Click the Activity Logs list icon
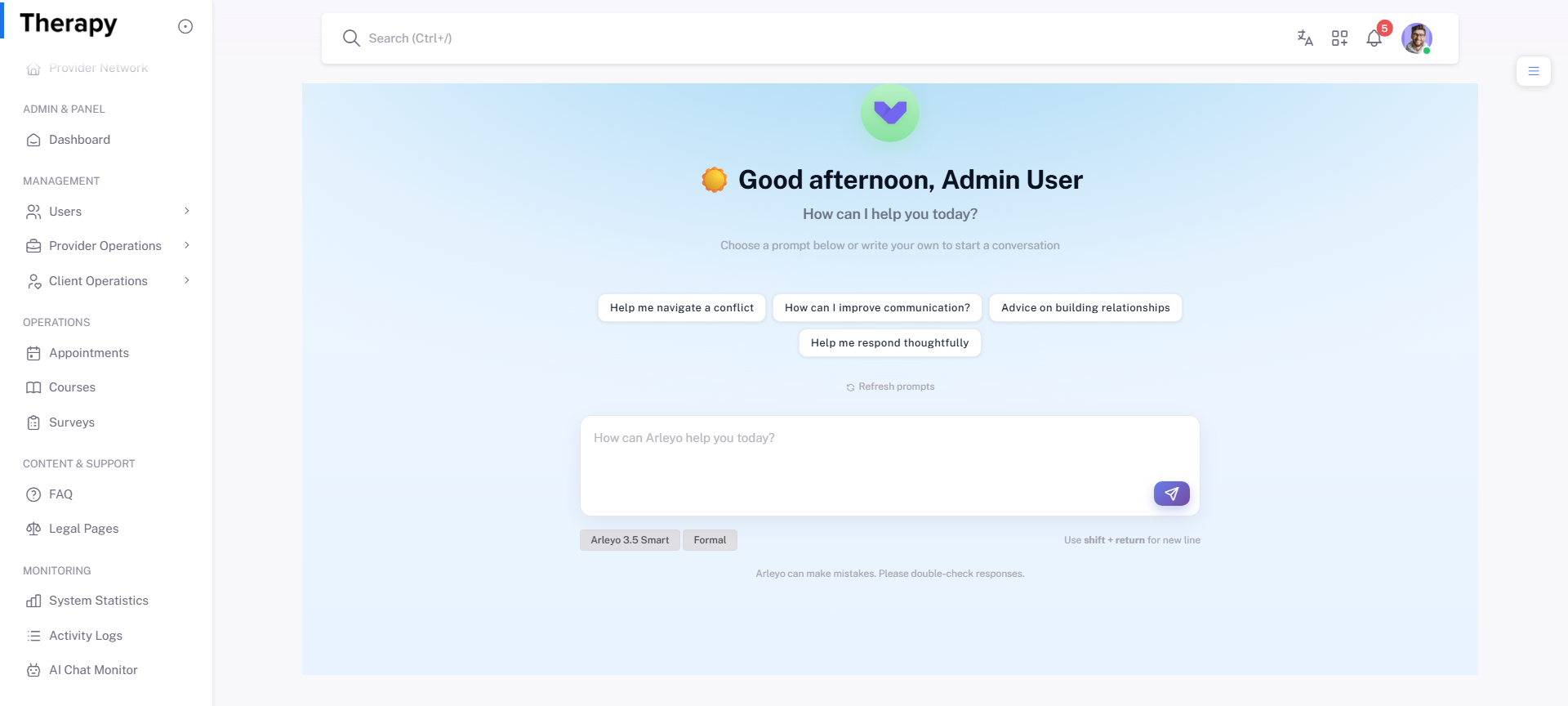Image resolution: width=1568 pixels, height=706 pixels. pos(33,636)
